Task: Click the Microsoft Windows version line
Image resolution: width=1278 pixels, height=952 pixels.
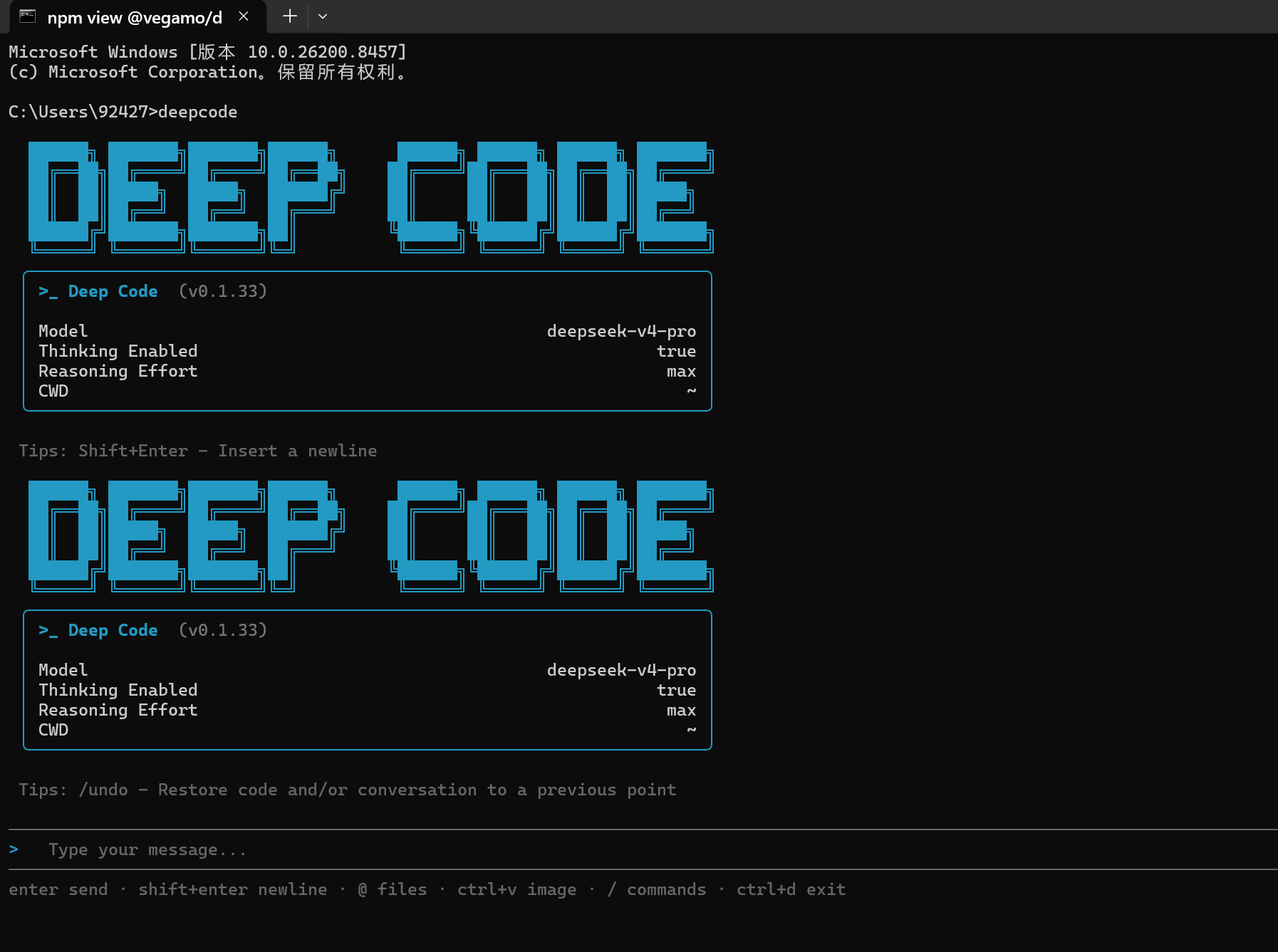Action: (x=207, y=52)
